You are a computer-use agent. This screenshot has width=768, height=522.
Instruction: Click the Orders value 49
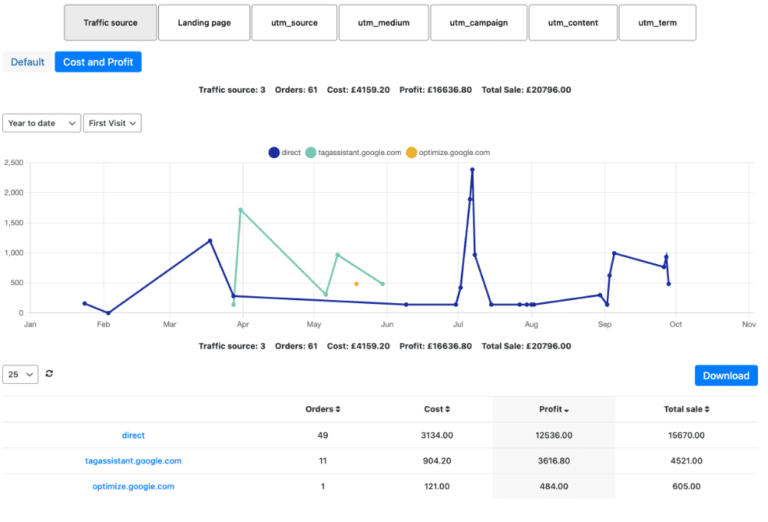coord(323,435)
